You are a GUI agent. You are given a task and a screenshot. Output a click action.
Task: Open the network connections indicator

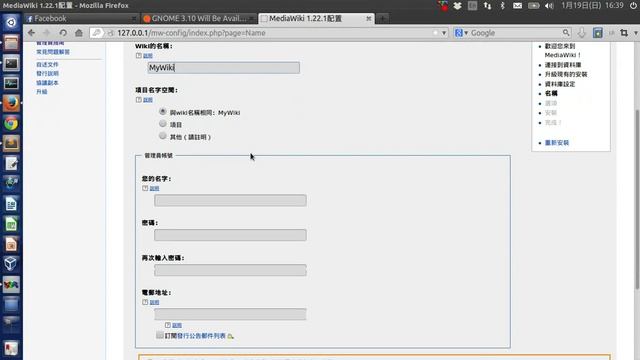pyautogui.click(x=487, y=6)
